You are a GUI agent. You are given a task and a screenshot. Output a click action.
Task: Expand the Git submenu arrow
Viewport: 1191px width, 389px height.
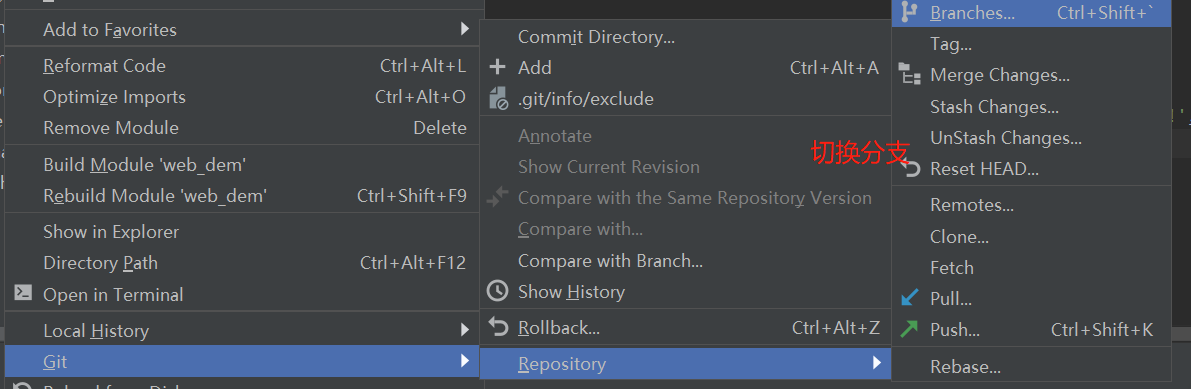click(x=465, y=361)
